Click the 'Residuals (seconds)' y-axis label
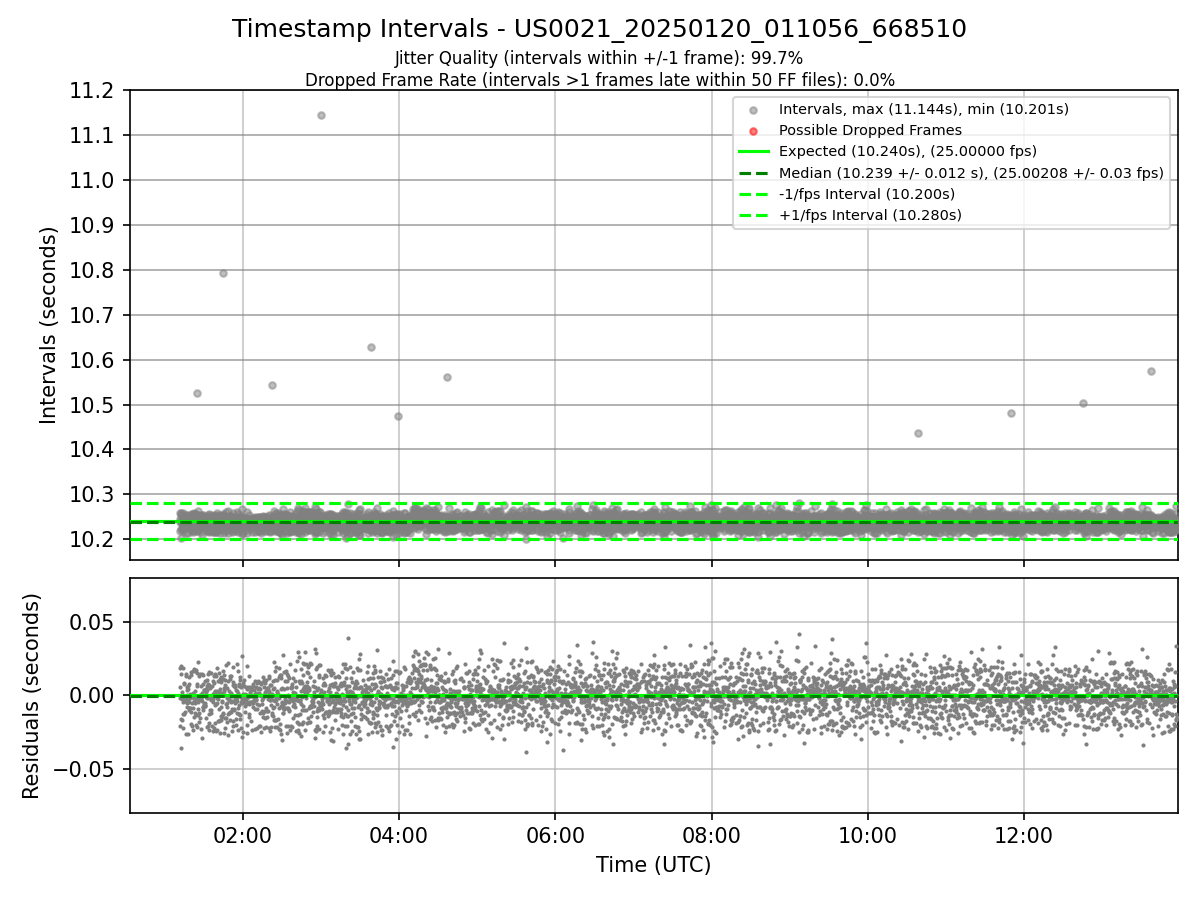Screen dimensions: 1200x900 (x=32, y=696)
